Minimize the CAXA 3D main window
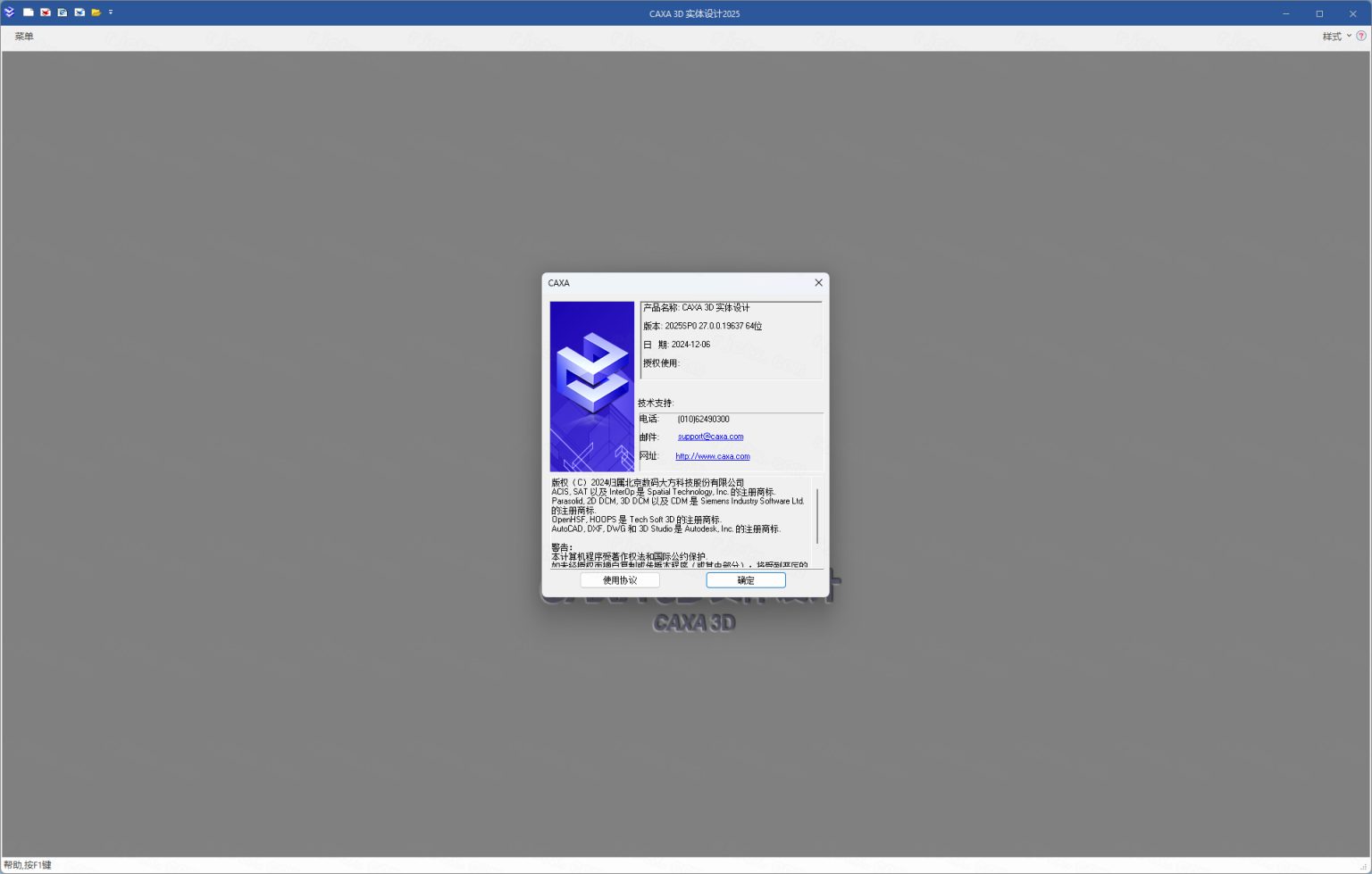The image size is (1372, 874). coord(1286,13)
